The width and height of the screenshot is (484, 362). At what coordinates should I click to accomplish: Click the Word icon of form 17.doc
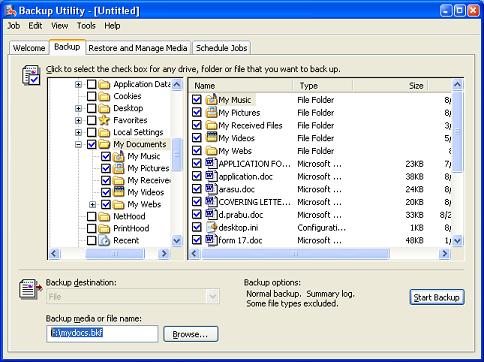pyautogui.click(x=210, y=240)
